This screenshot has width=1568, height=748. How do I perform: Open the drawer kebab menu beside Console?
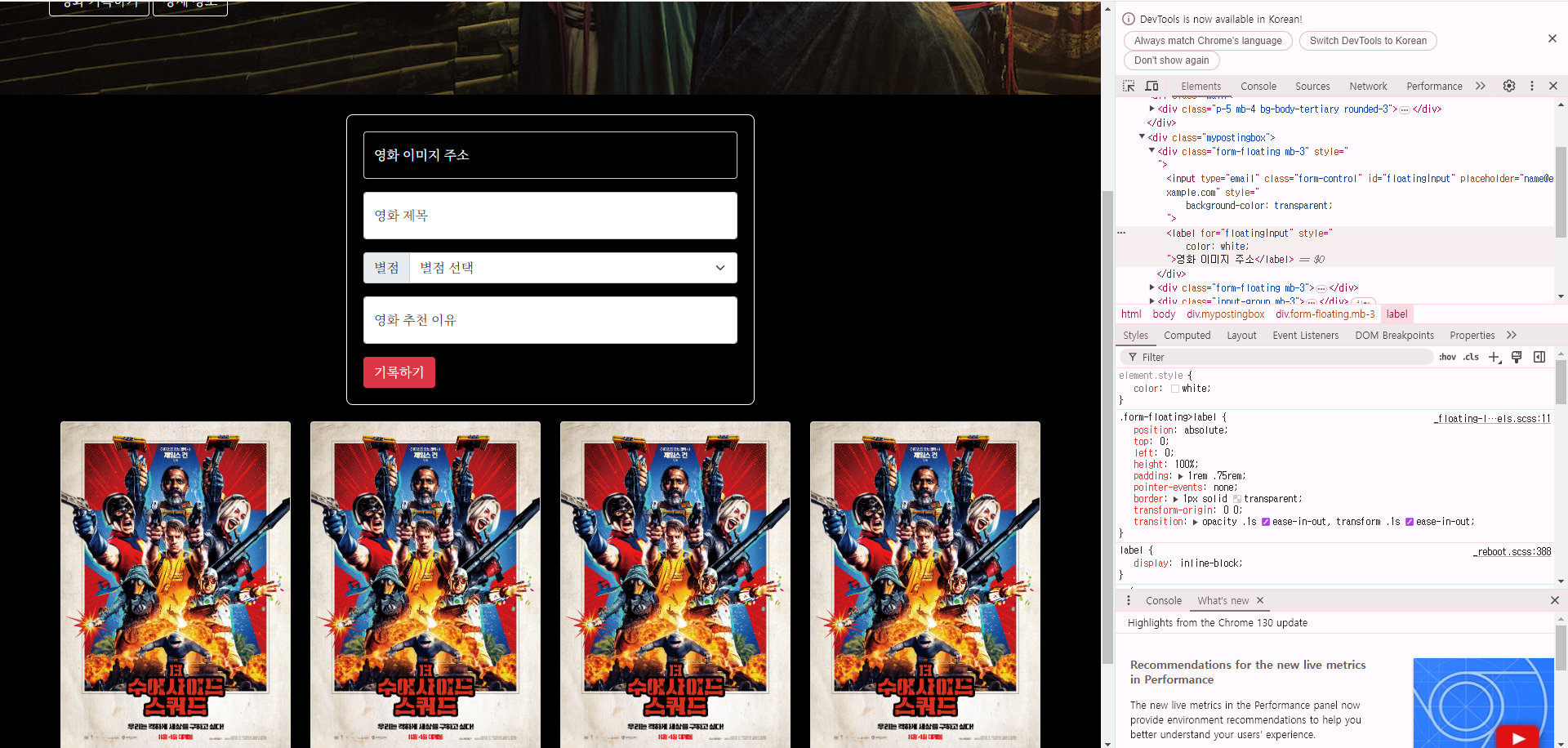click(x=1129, y=600)
